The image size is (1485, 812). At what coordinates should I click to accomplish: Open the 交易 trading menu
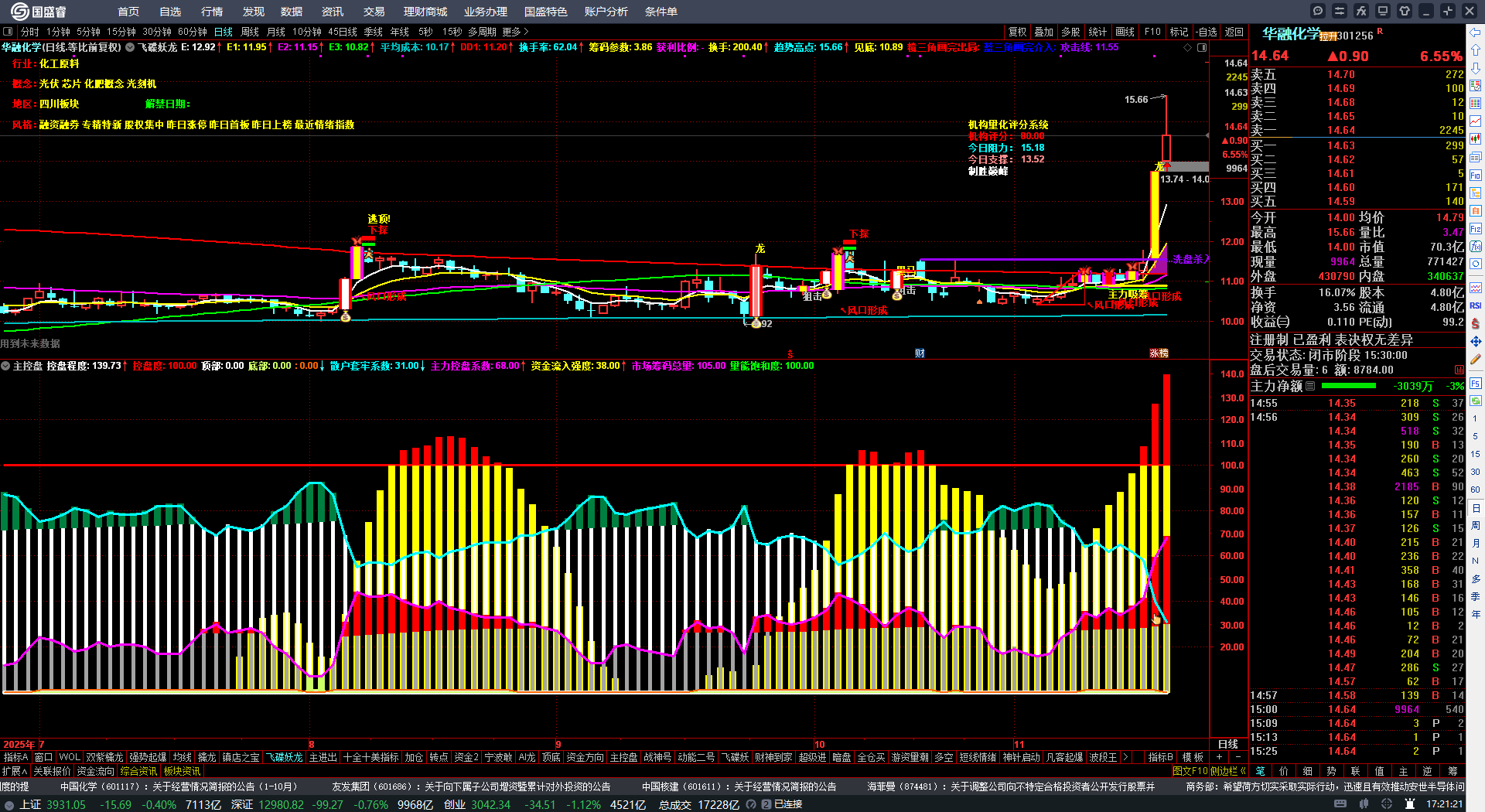pyautogui.click(x=374, y=12)
